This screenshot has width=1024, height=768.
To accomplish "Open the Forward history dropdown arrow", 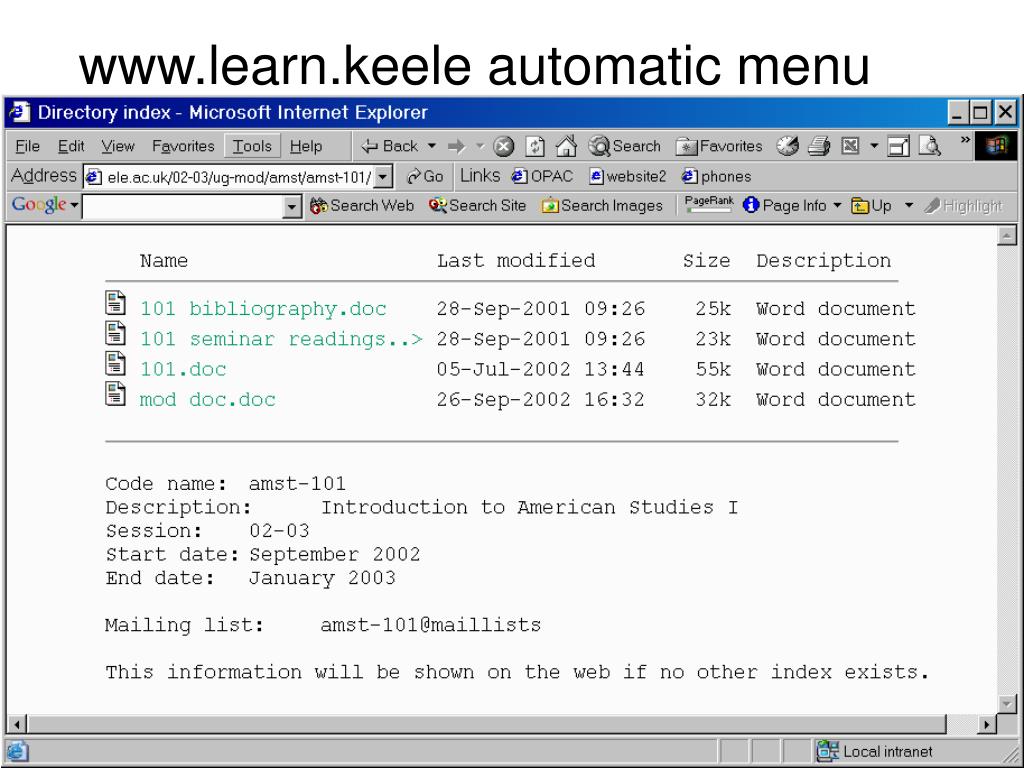I will [480, 146].
